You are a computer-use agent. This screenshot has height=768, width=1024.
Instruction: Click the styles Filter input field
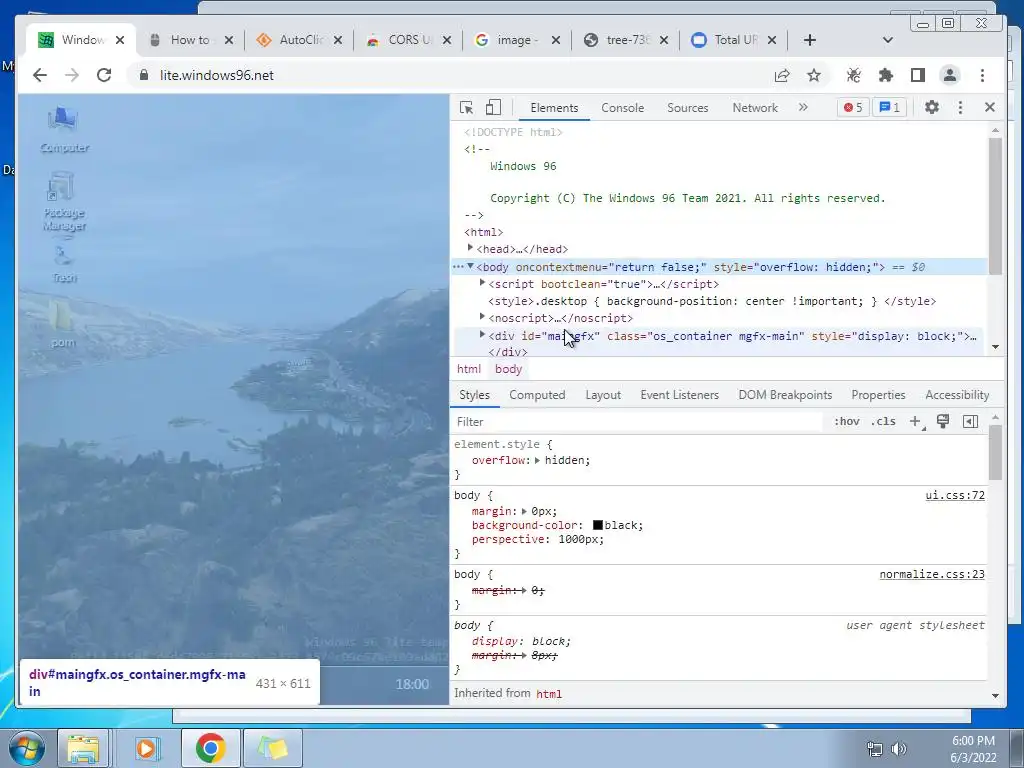pyautogui.click(x=637, y=422)
